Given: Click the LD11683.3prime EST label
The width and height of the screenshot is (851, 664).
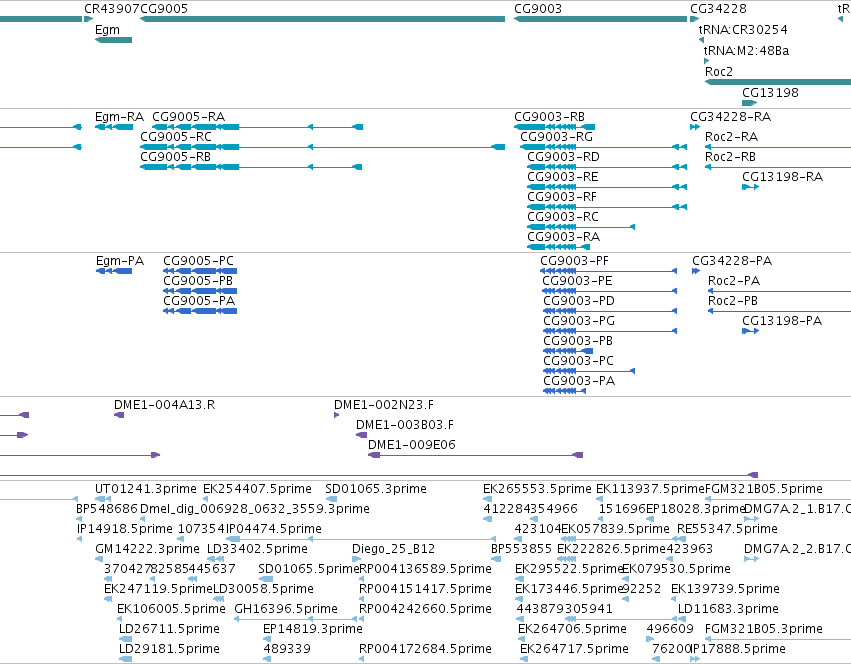Looking at the screenshot, I should pyautogui.click(x=728, y=609).
